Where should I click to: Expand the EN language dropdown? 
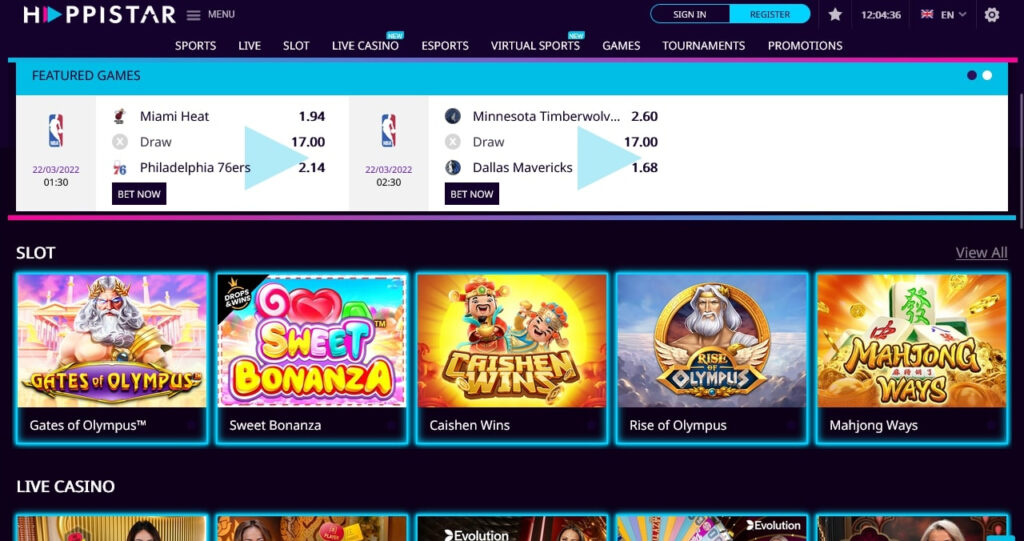[944, 14]
